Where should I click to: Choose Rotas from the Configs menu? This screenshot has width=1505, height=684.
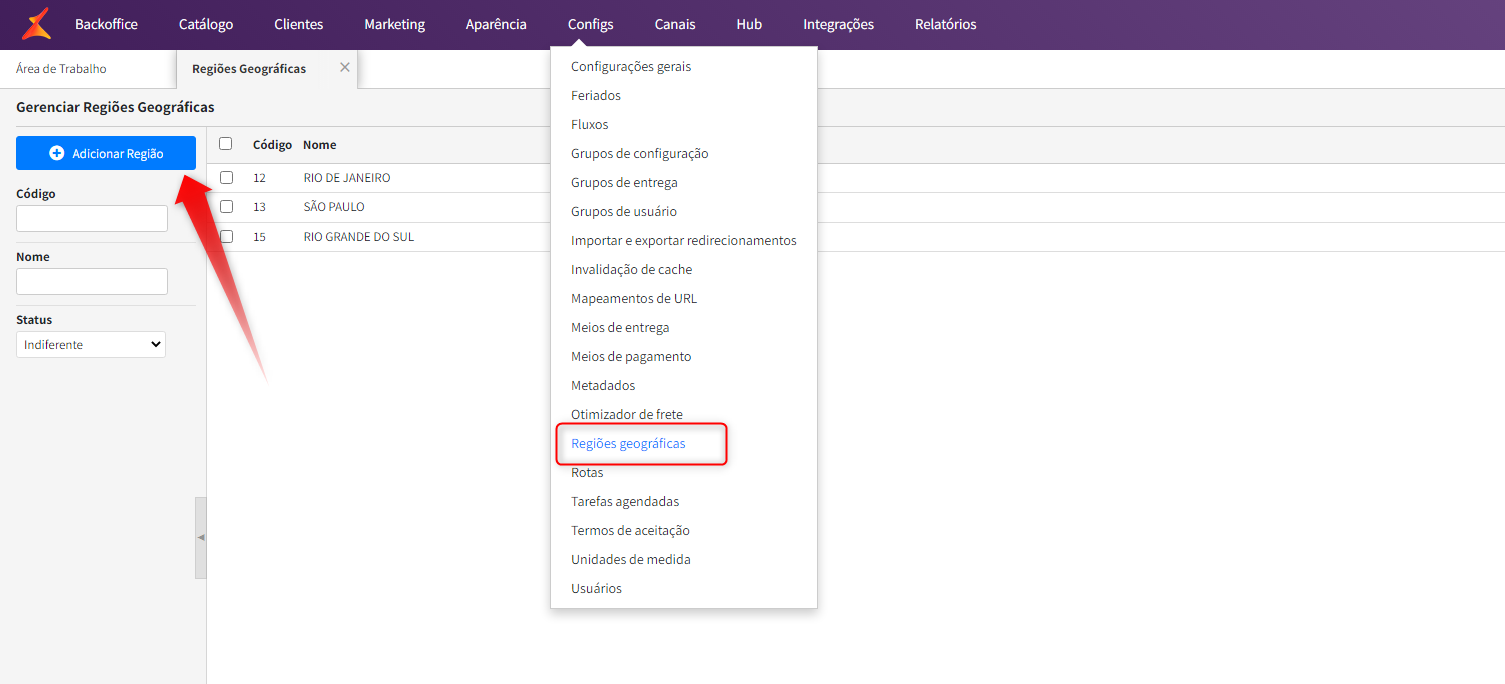click(587, 472)
